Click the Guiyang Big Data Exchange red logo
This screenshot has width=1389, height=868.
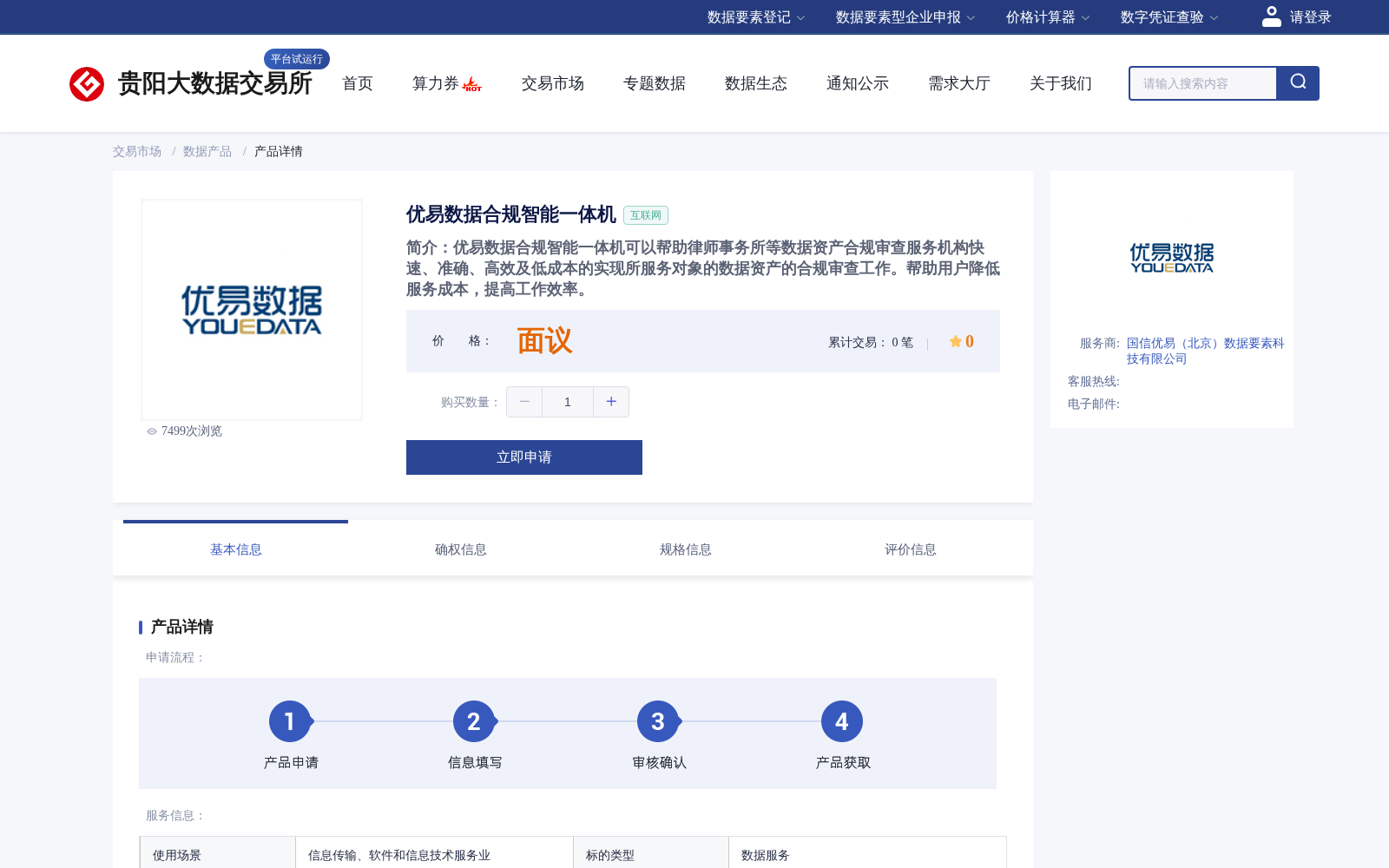pyautogui.click(x=87, y=84)
